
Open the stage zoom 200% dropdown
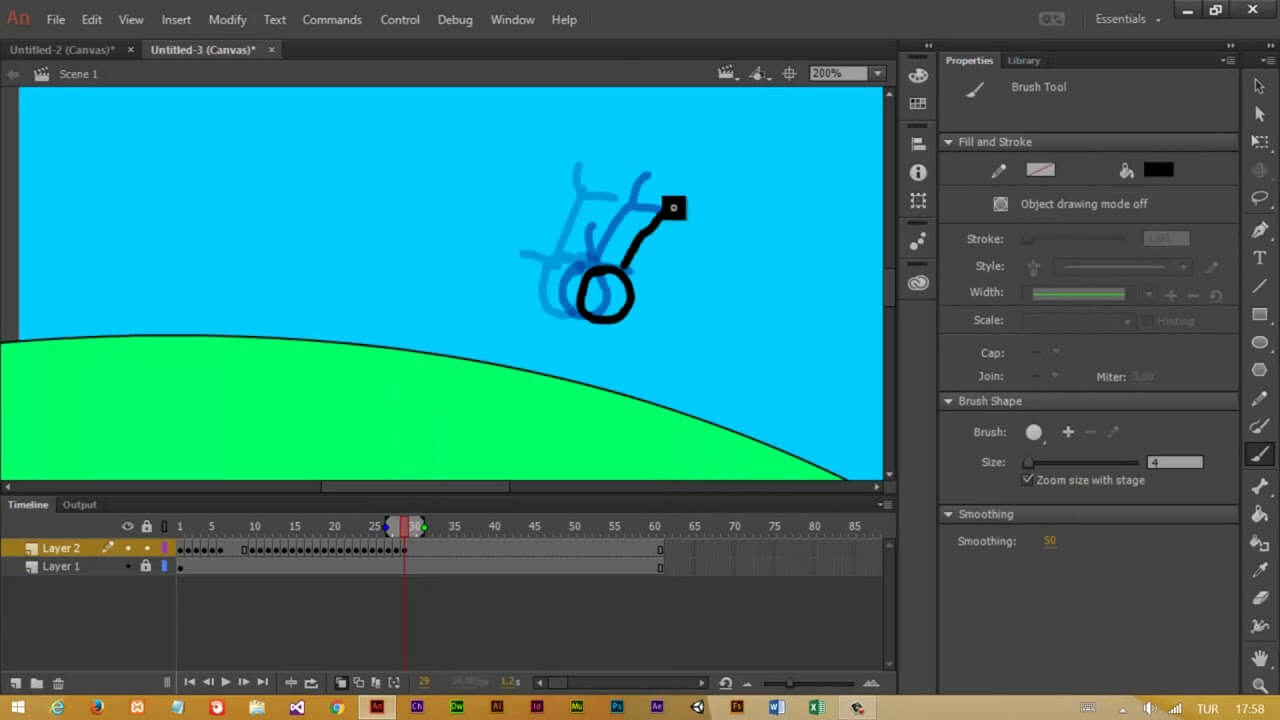pos(877,73)
